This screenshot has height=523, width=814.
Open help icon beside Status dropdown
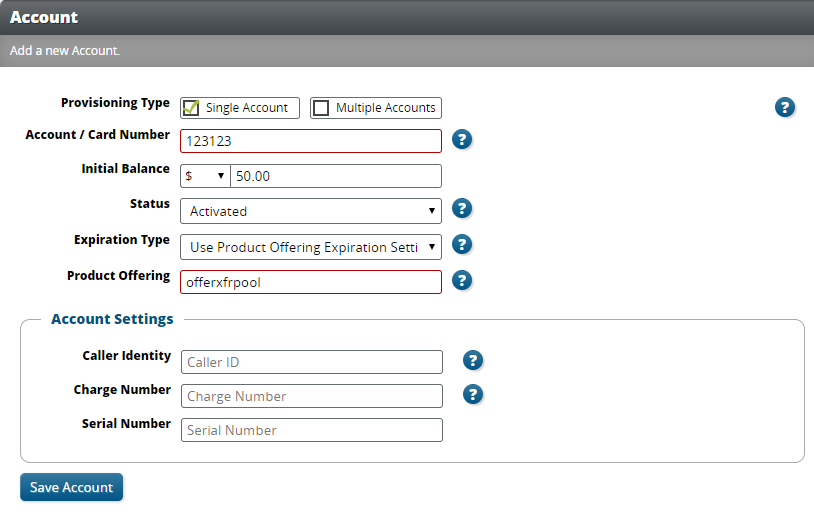tap(461, 209)
